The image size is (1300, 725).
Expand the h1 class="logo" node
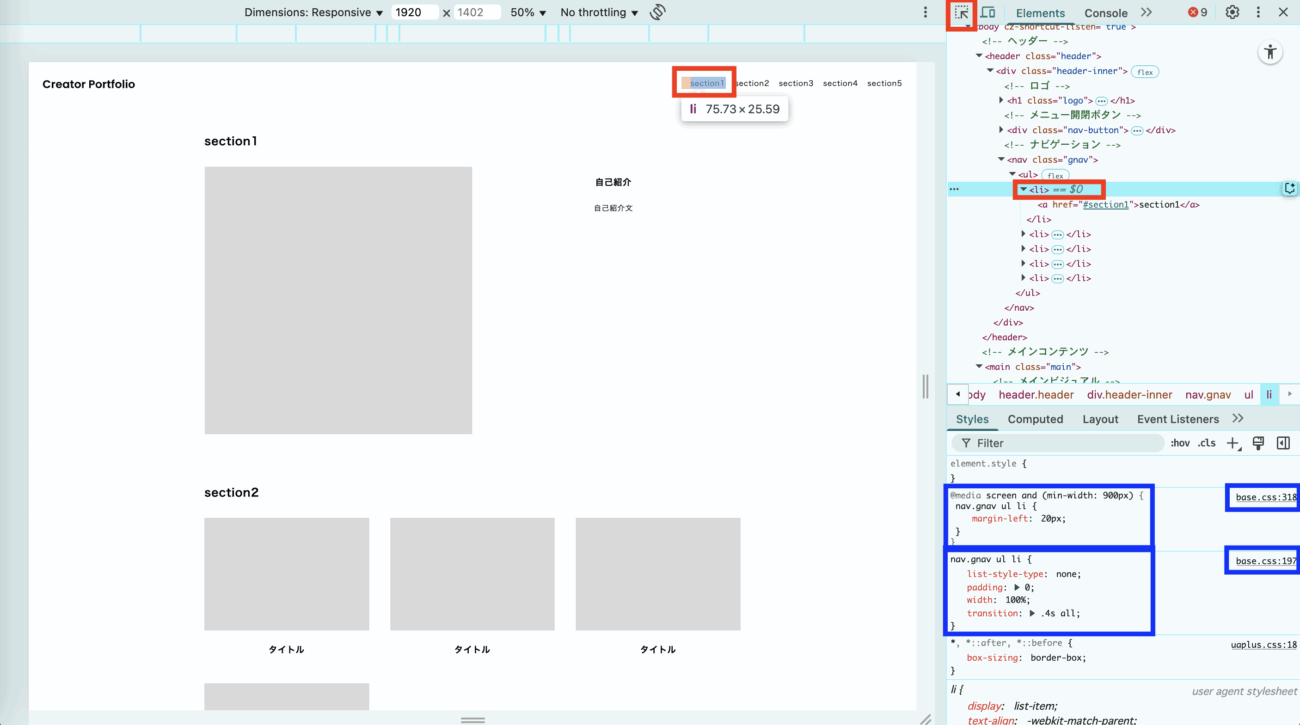(x=1001, y=101)
